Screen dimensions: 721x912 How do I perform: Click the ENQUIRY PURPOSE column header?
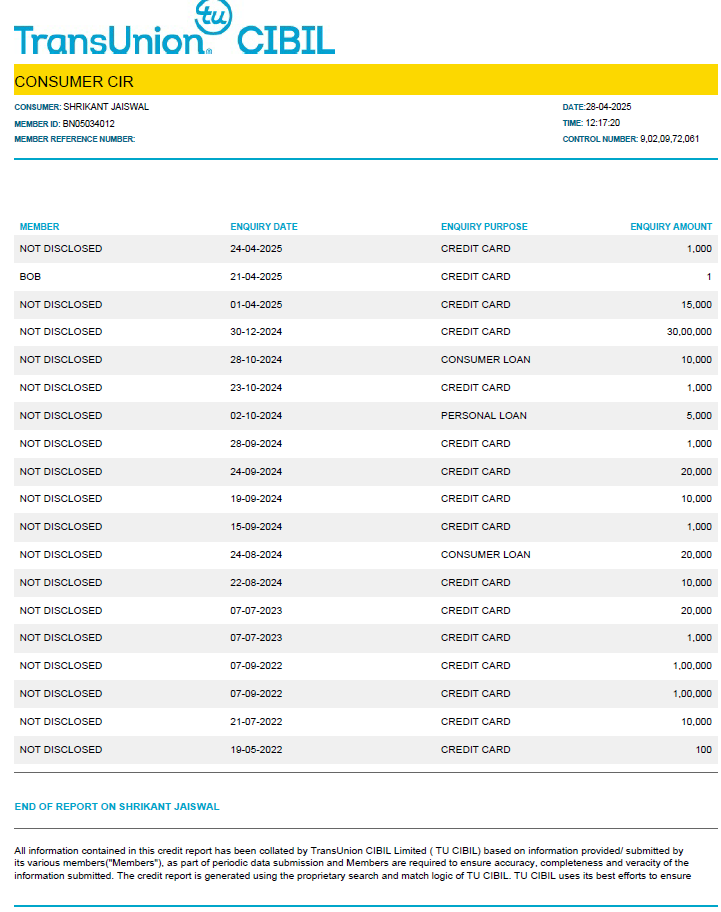tap(484, 227)
